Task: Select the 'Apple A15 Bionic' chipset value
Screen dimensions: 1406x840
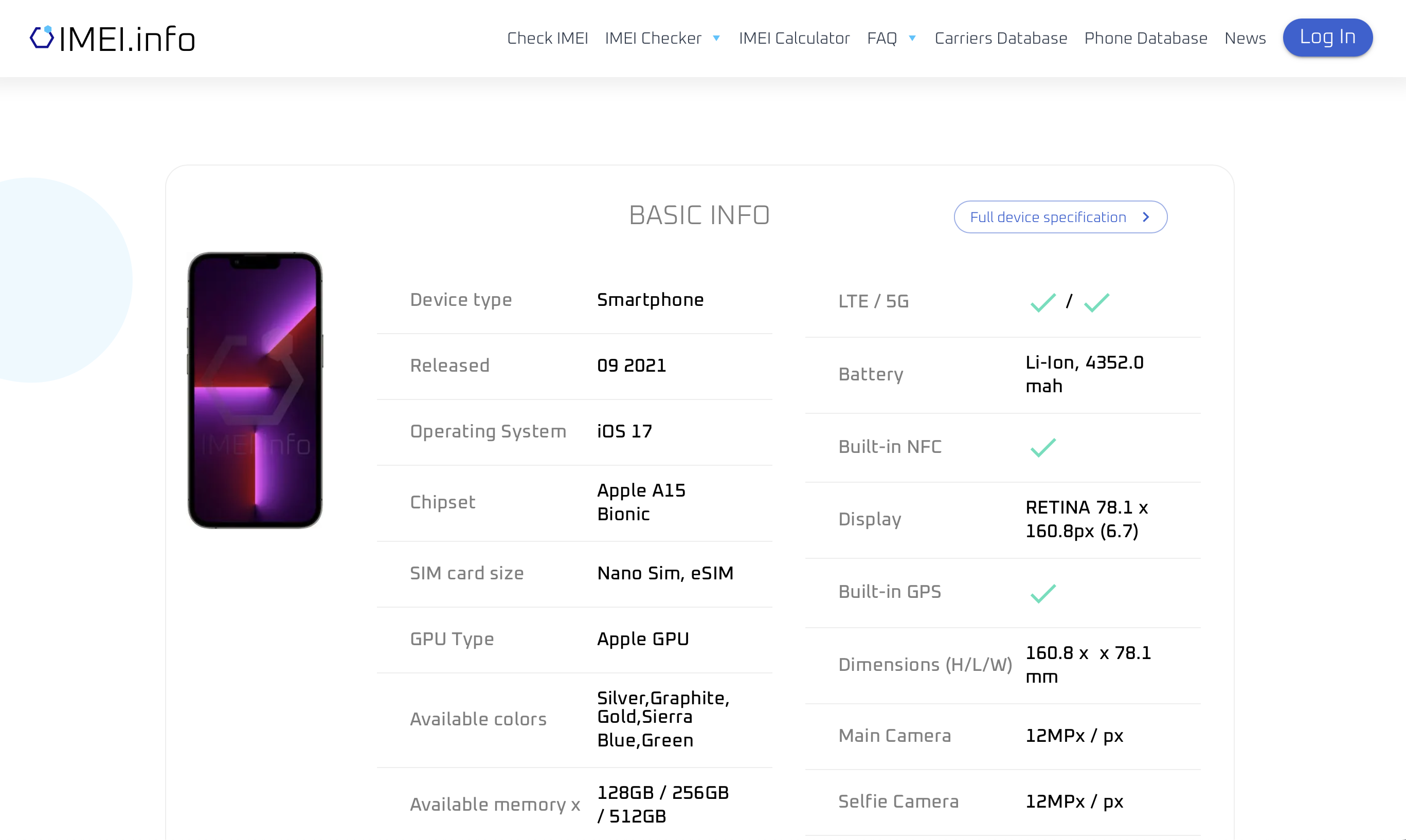Action: pyautogui.click(x=641, y=502)
